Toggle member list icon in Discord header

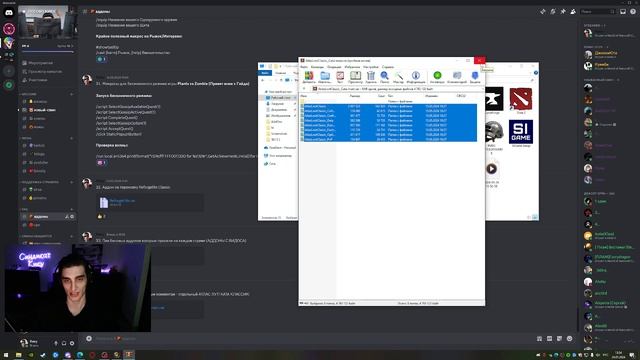point(573,11)
